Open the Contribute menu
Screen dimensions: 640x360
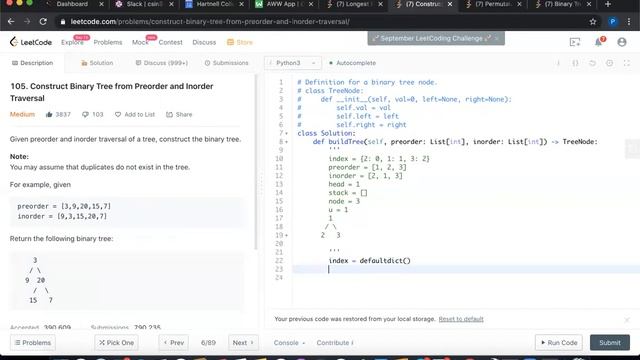coord(335,342)
